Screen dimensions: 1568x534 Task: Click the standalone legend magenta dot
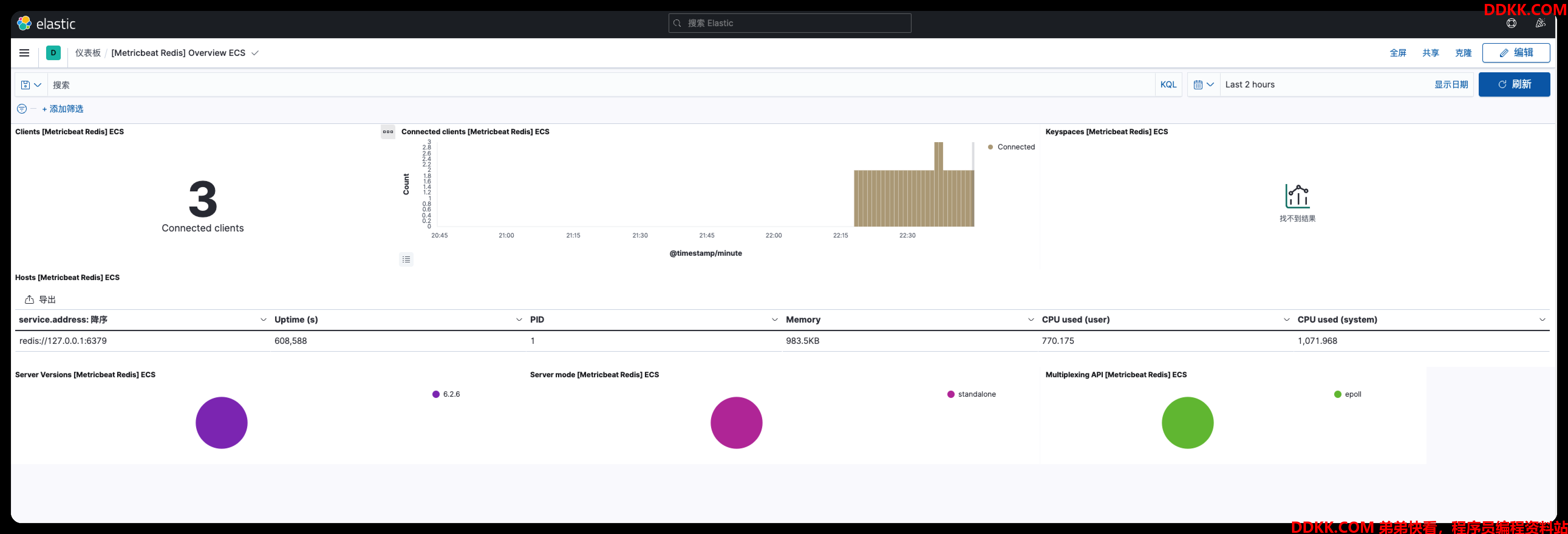[951, 394]
